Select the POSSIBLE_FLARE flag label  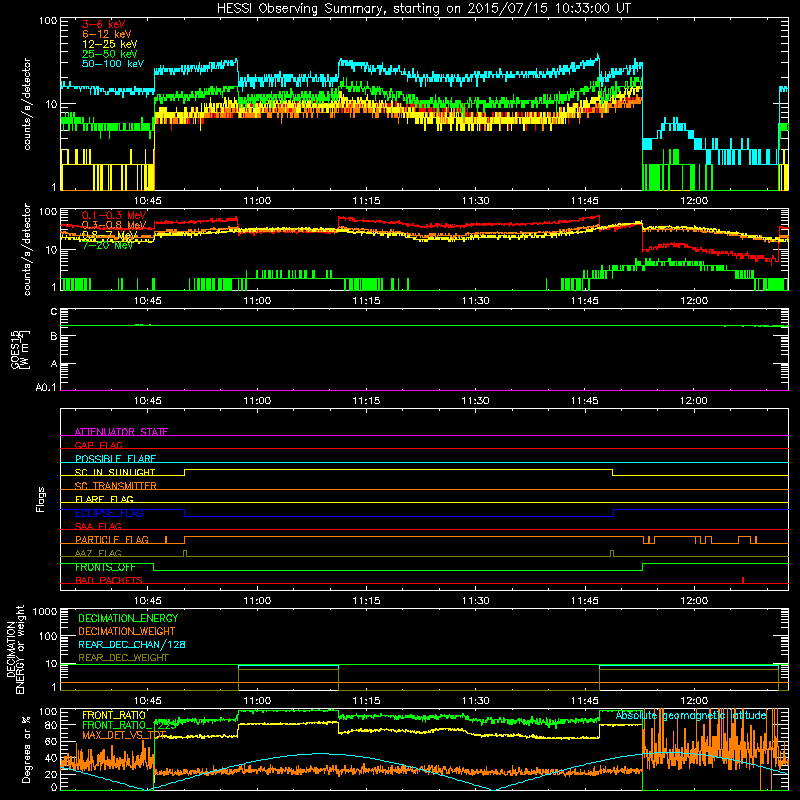[x=115, y=459]
